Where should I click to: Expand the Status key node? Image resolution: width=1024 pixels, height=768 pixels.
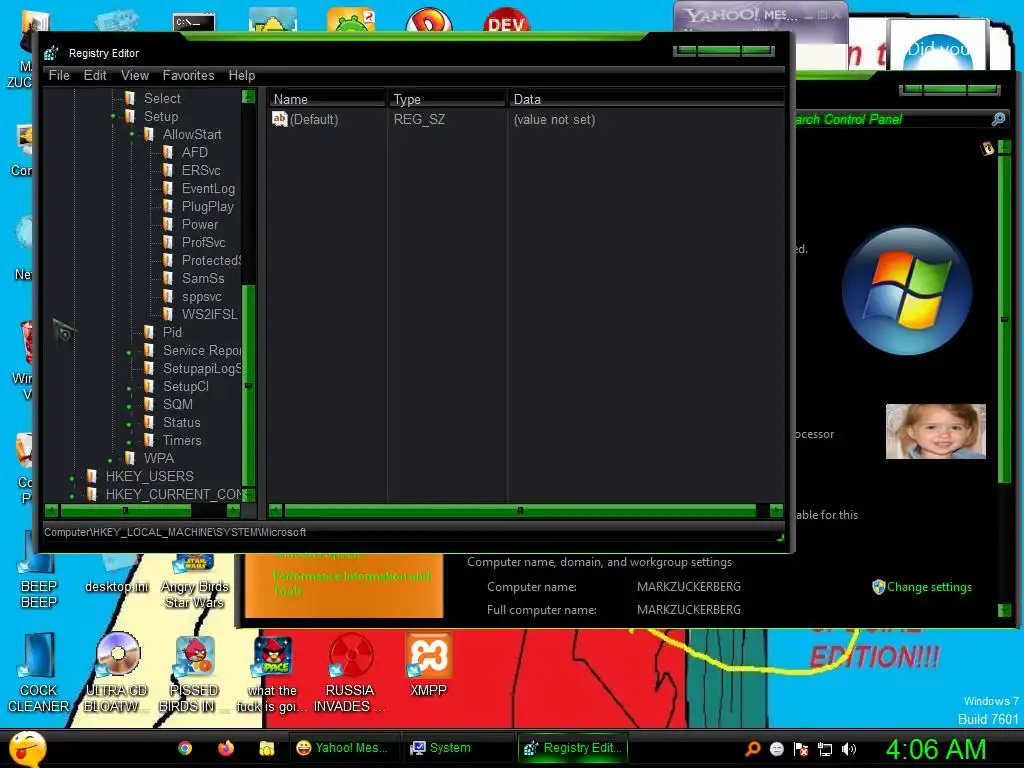point(129,424)
